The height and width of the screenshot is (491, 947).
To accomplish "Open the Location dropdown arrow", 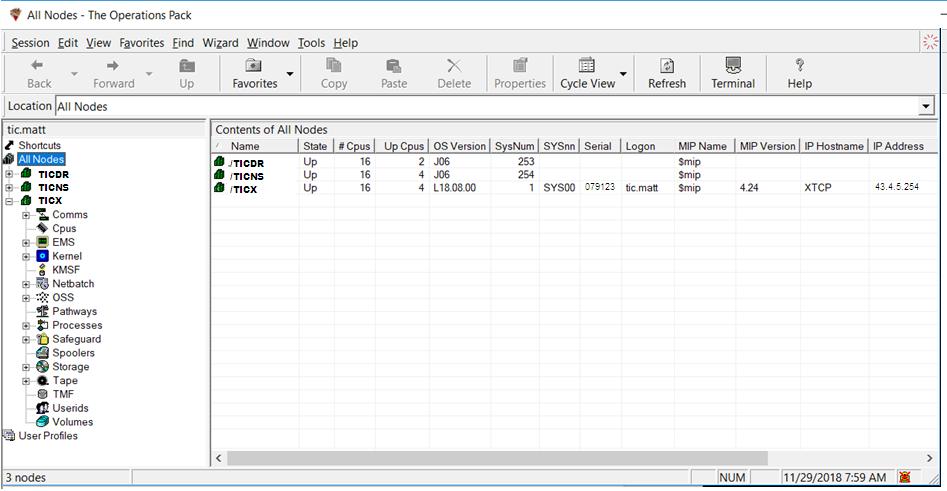I will point(926,107).
